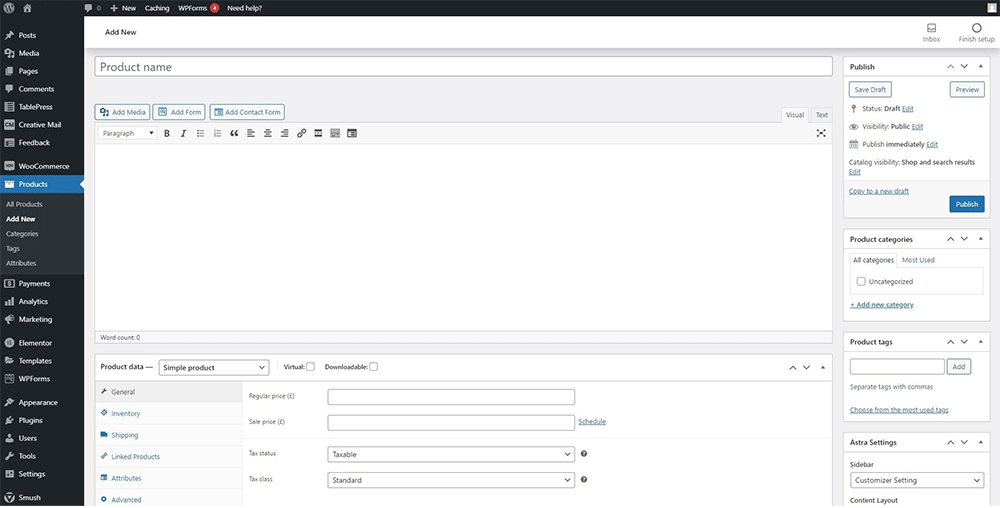Insert a bulleted list
1000x508 pixels.
click(200, 133)
